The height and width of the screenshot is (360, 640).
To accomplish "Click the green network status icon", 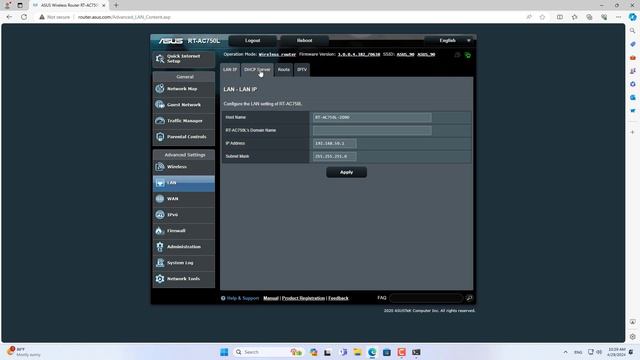I will click(468, 55).
